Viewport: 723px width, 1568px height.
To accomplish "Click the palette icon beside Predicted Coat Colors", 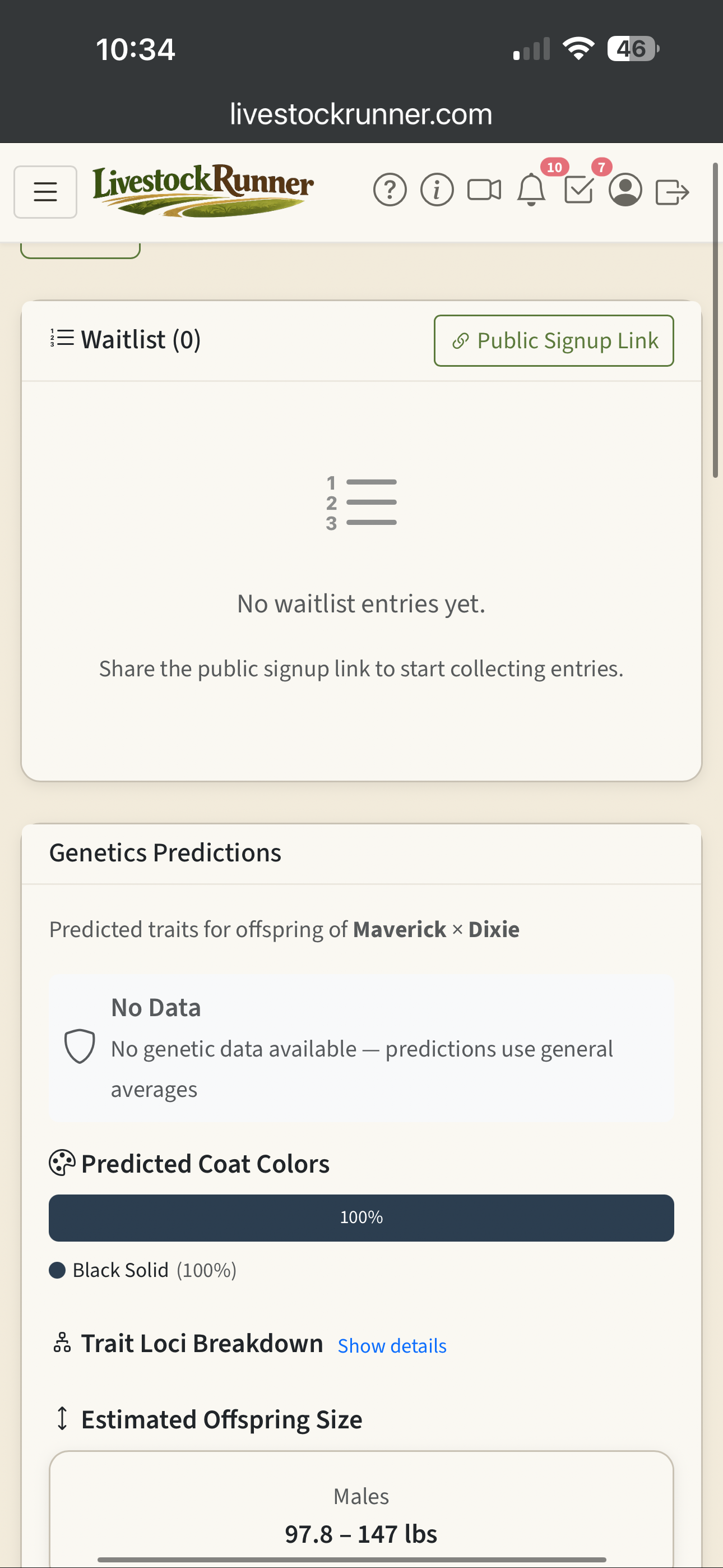I will 61,1163.
